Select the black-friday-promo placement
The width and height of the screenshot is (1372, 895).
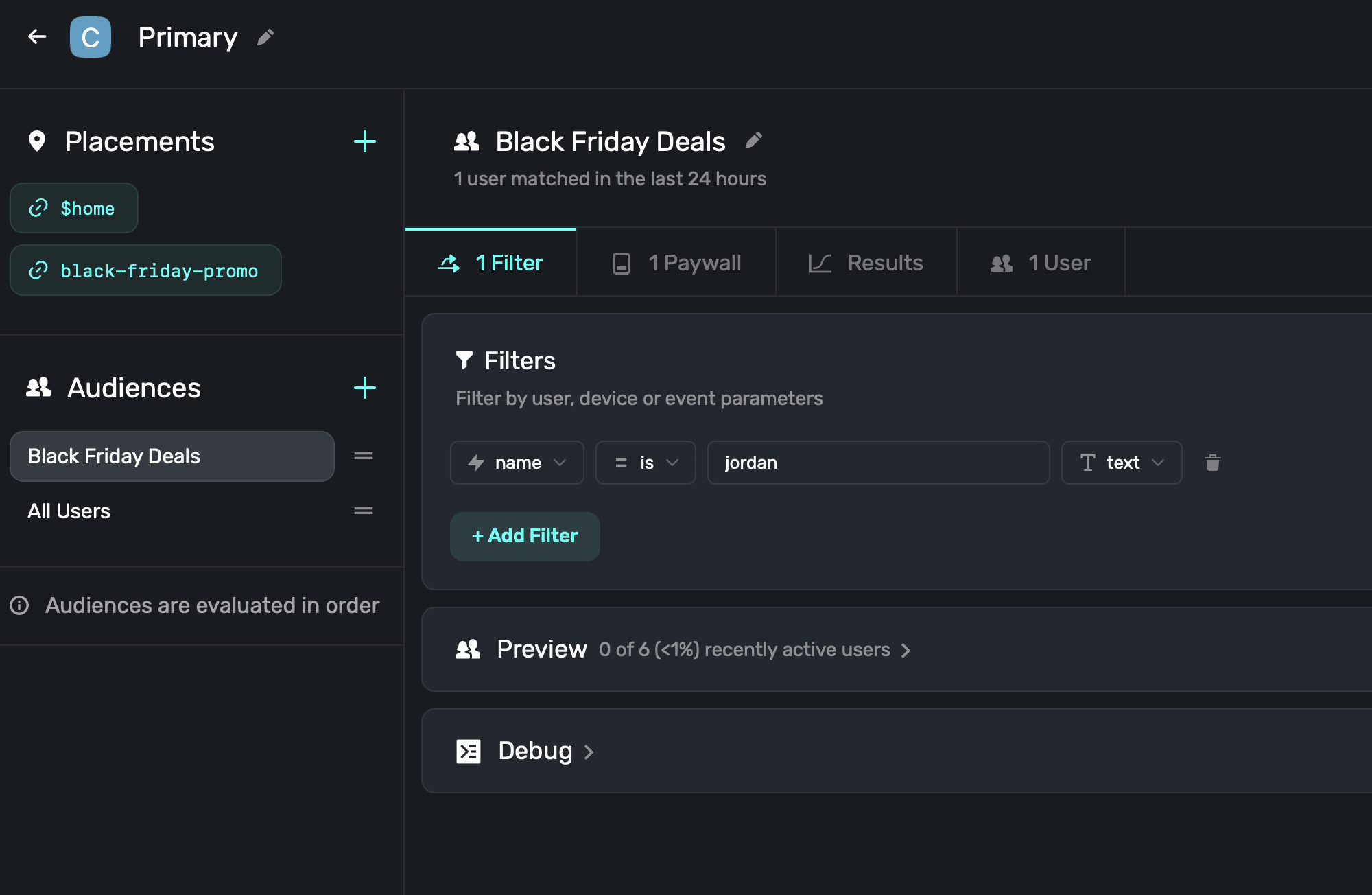[x=145, y=270]
